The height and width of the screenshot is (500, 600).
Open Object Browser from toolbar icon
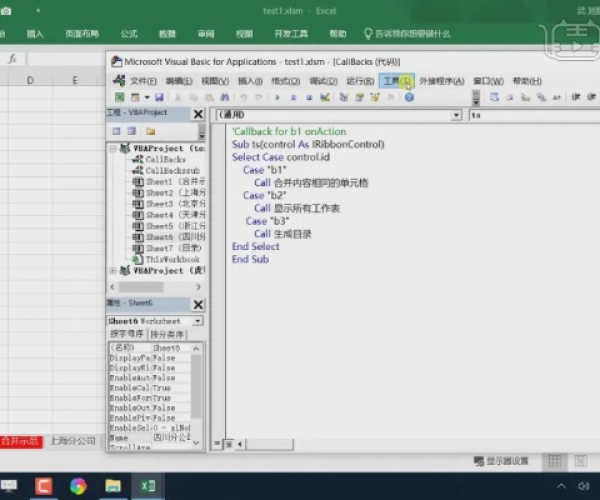[375, 97]
